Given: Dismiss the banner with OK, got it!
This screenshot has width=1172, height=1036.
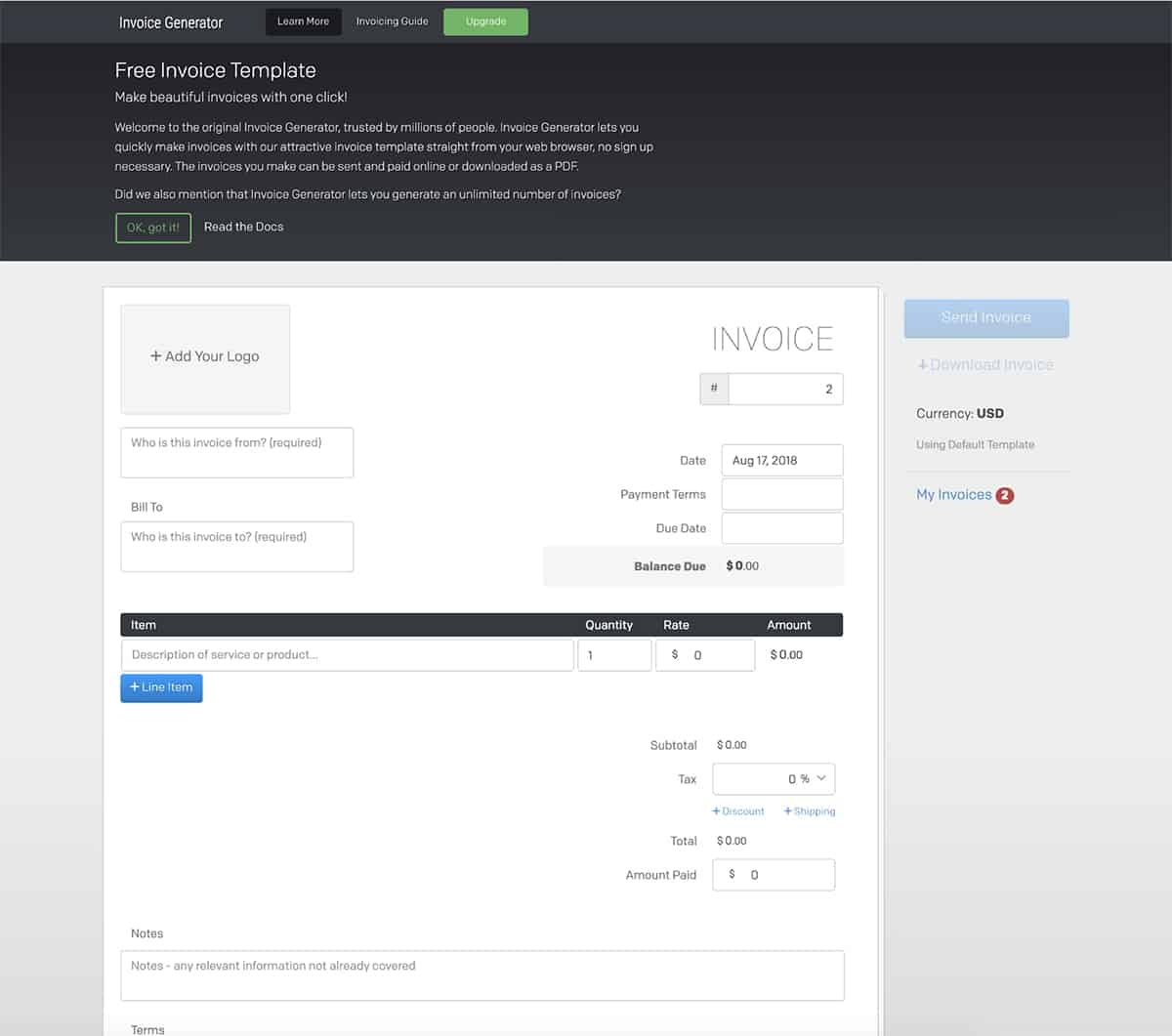Looking at the screenshot, I should pyautogui.click(x=152, y=228).
